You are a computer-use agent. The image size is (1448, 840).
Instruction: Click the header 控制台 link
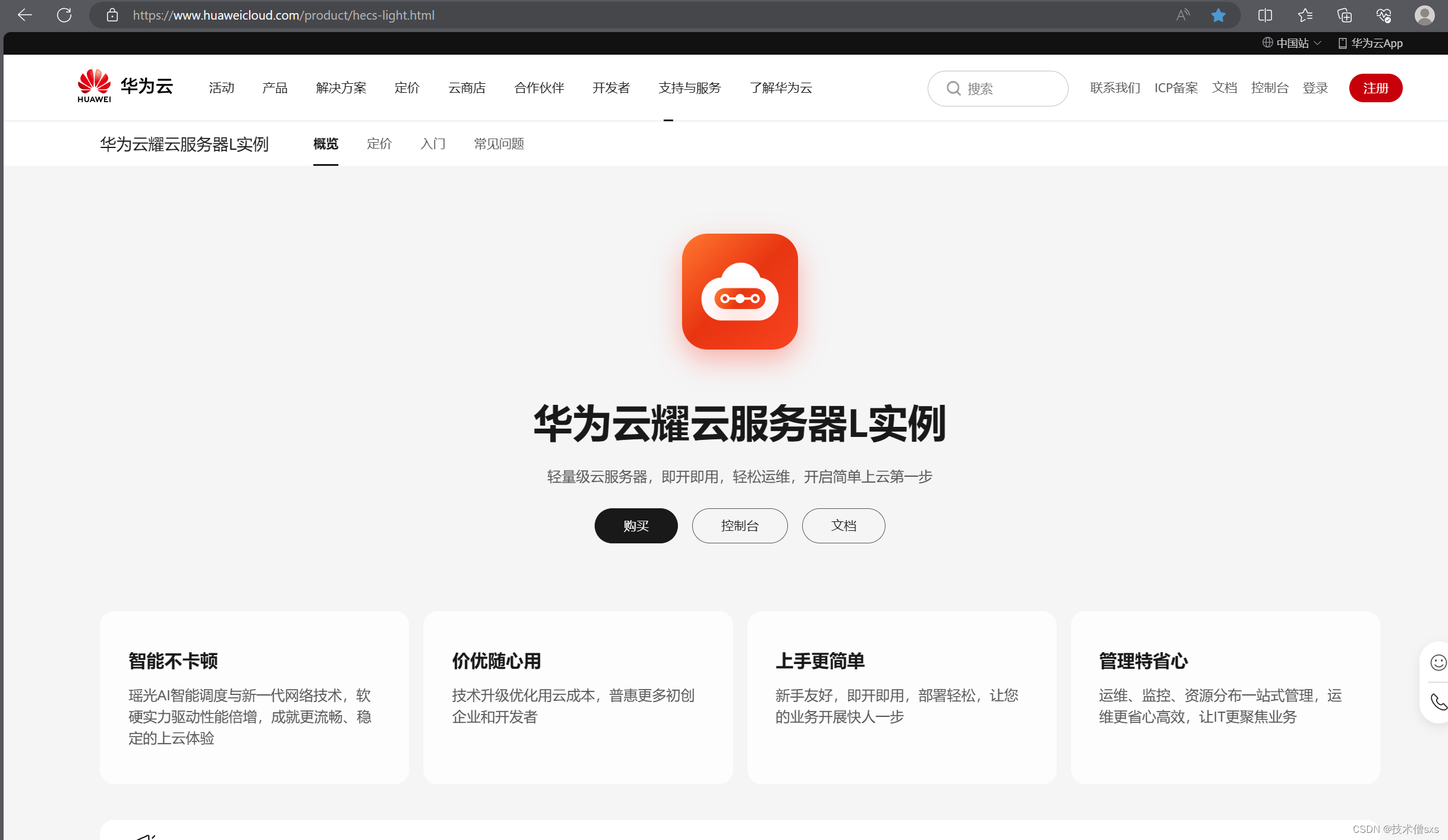(1270, 87)
